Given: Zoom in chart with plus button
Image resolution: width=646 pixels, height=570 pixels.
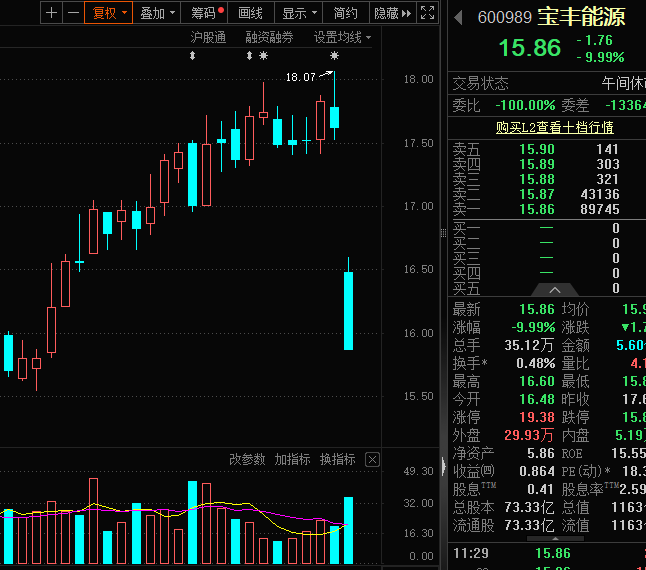Looking at the screenshot, I should coord(51,13).
